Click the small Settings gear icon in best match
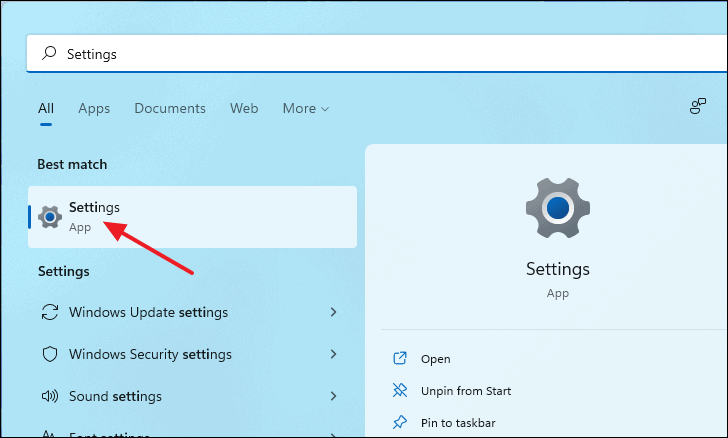 coord(50,217)
